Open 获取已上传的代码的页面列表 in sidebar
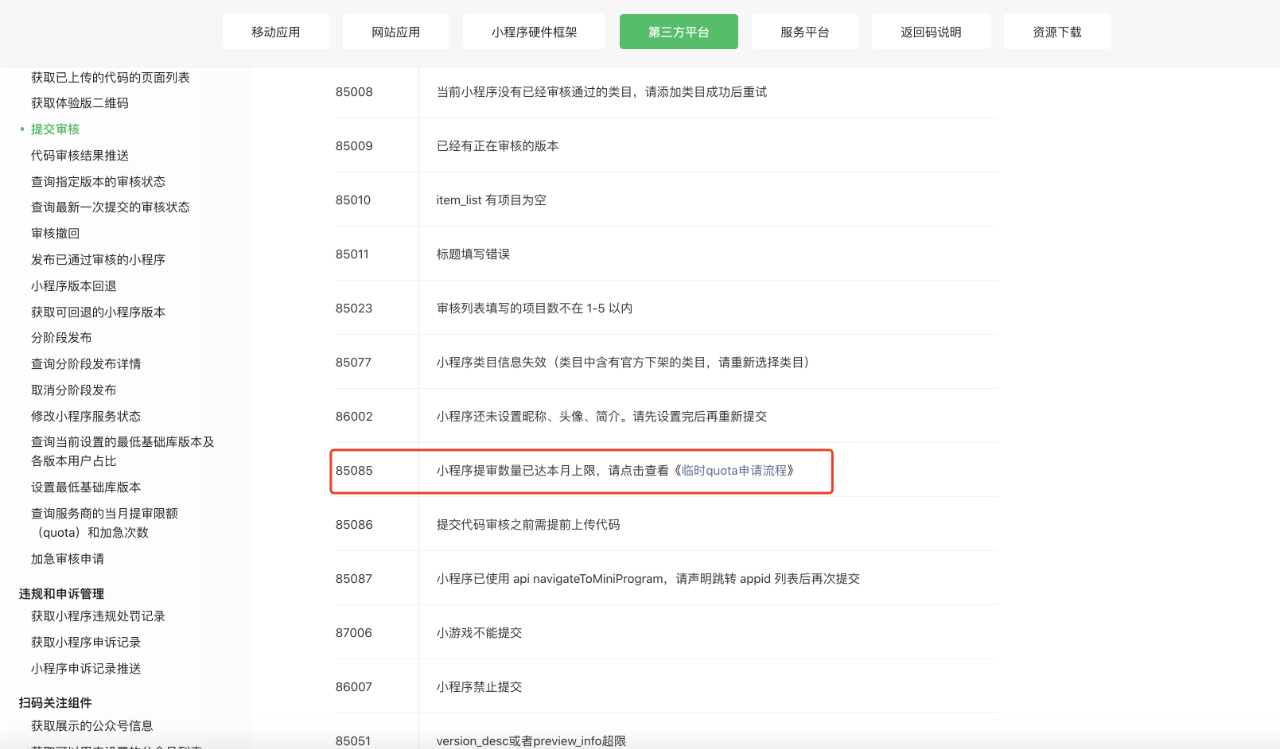Viewport: 1280px width, 749px height. (110, 77)
